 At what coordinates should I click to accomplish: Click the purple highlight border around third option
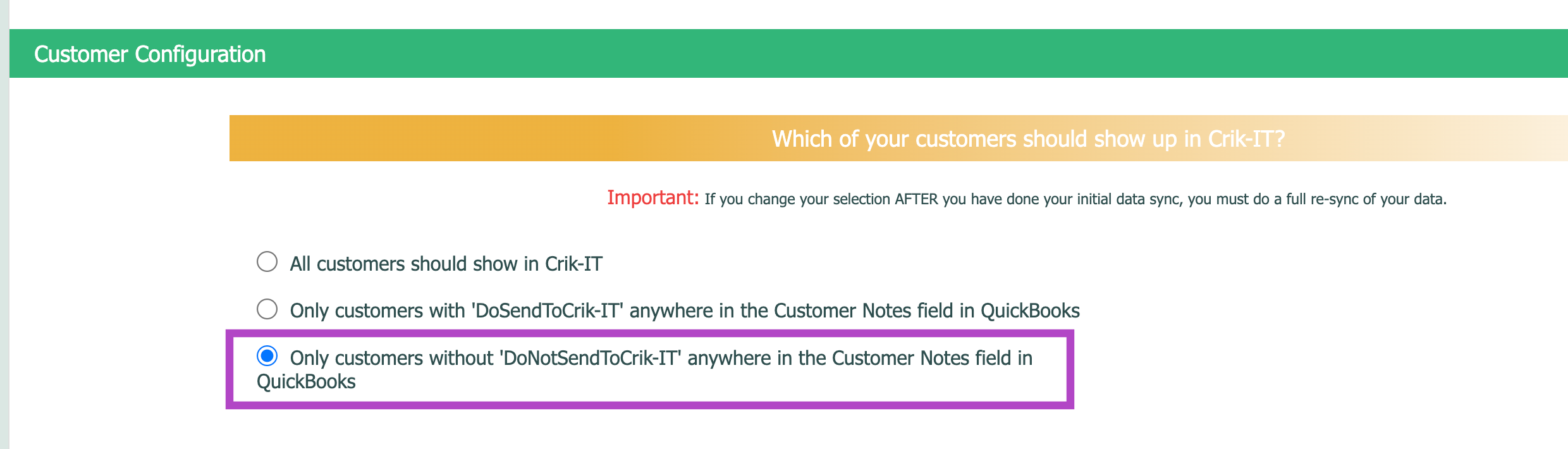(1070, 369)
